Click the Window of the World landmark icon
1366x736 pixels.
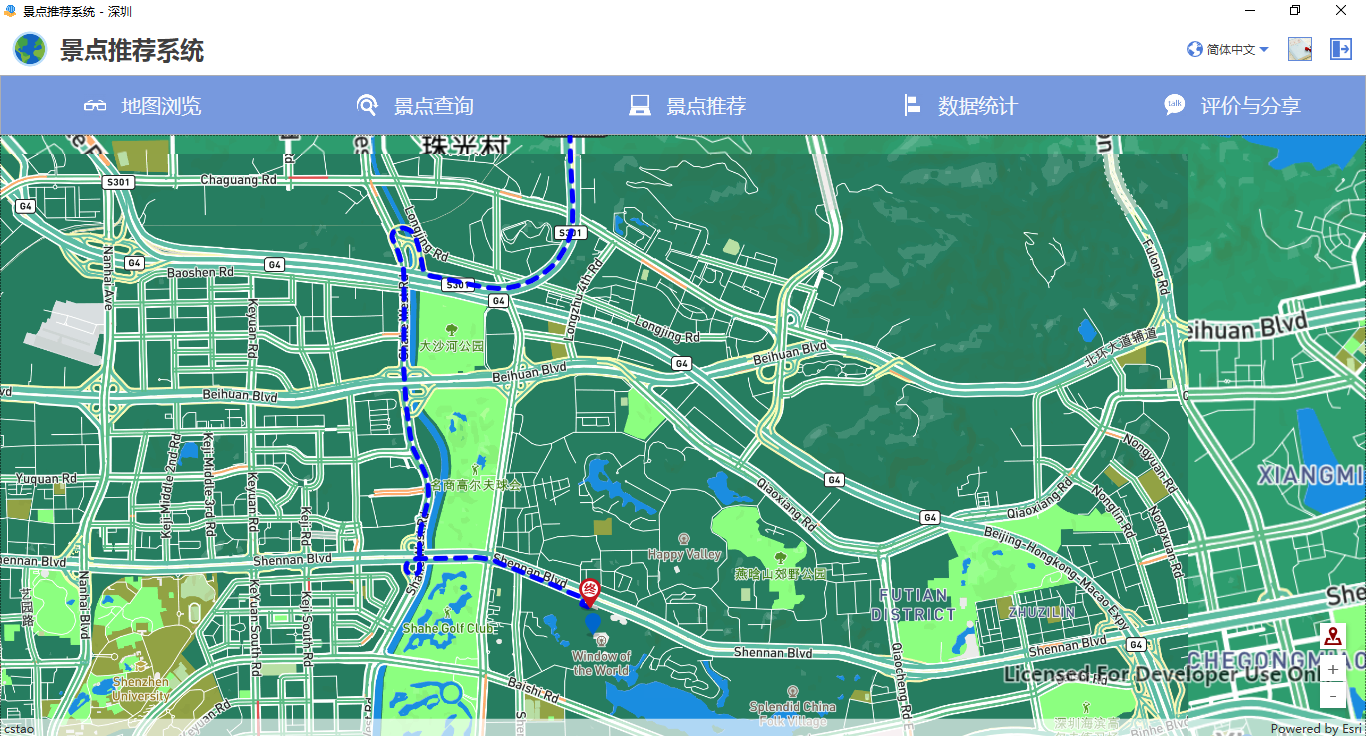tap(600, 640)
